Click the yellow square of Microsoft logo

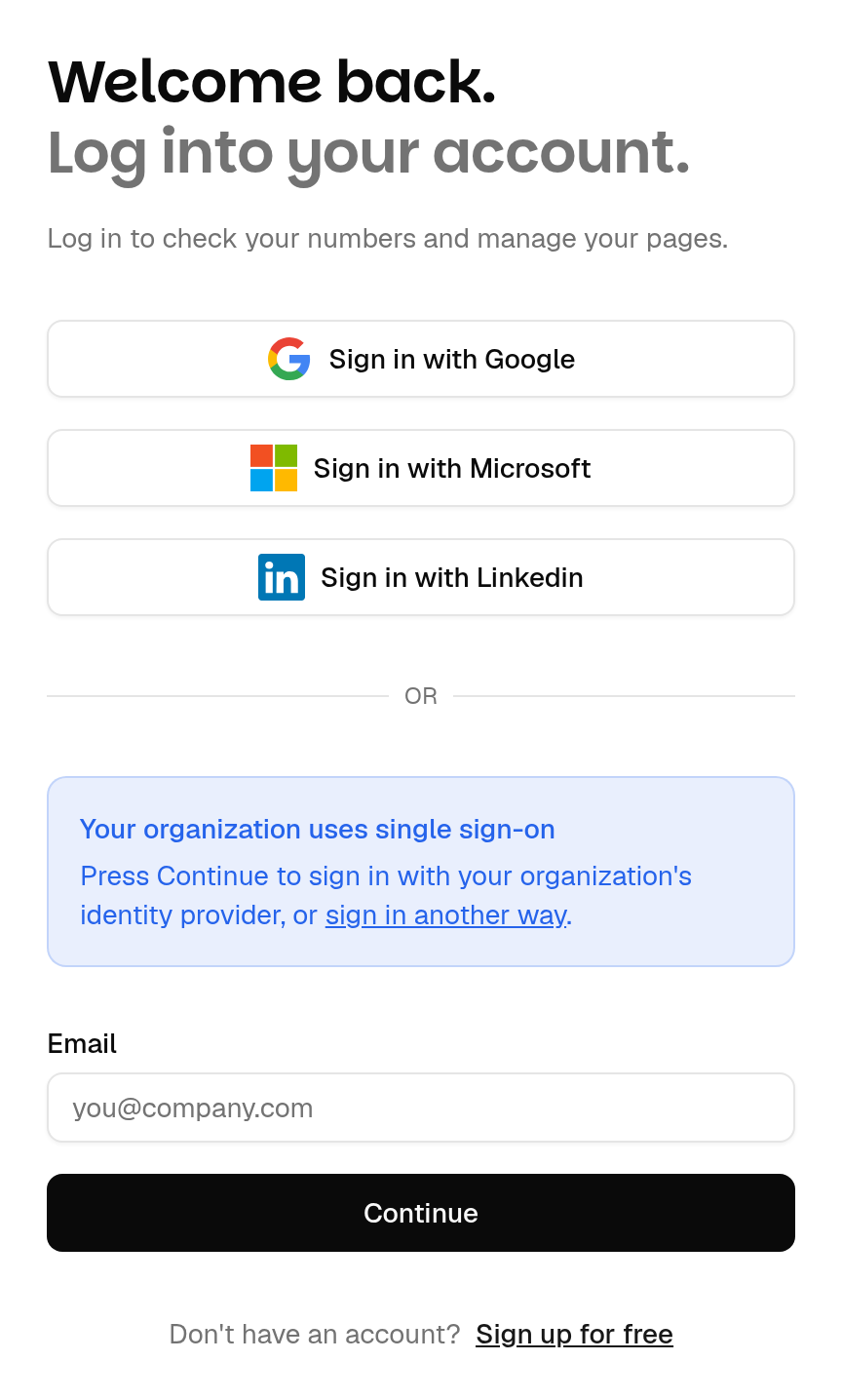click(x=286, y=480)
